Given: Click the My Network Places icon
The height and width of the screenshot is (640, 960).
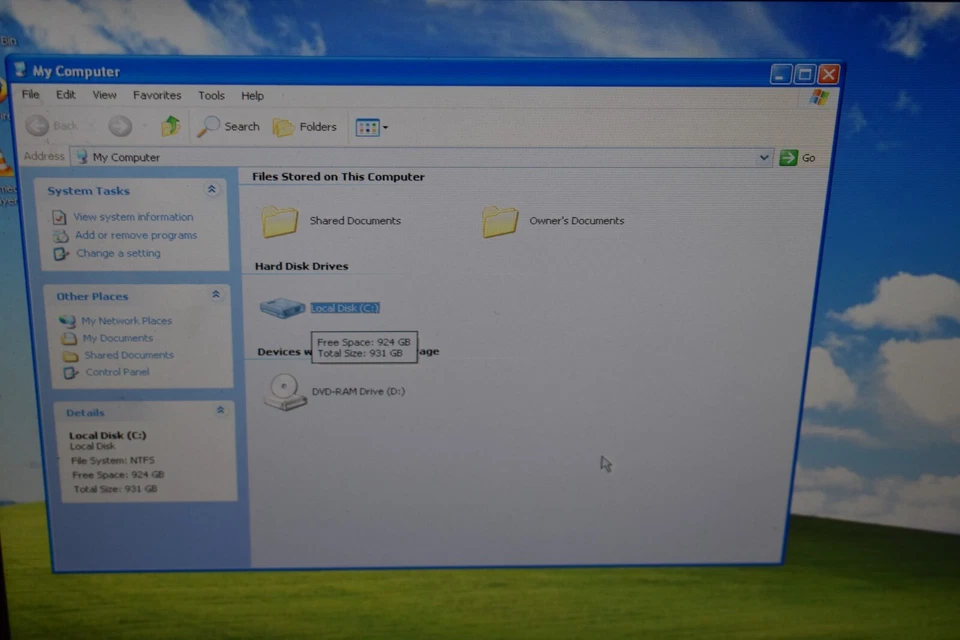Looking at the screenshot, I should coord(67,320).
